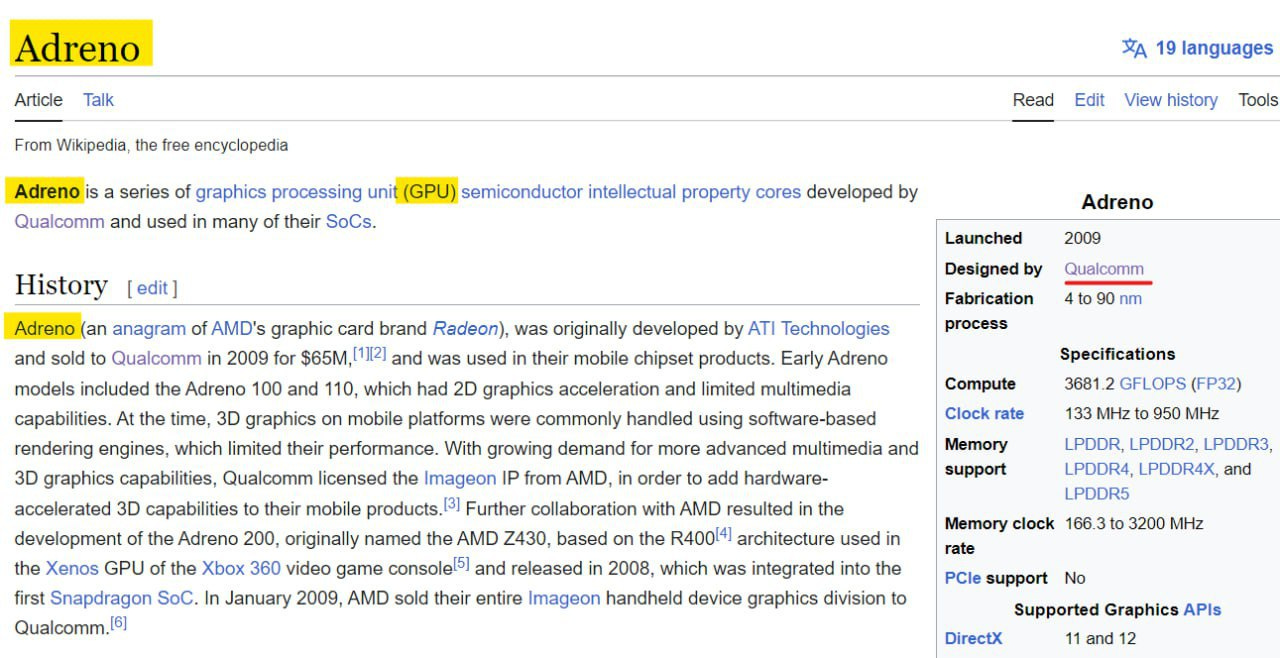This screenshot has height=658, width=1280.
Task: Open the LPDDR3 memory link
Action: [1236, 443]
